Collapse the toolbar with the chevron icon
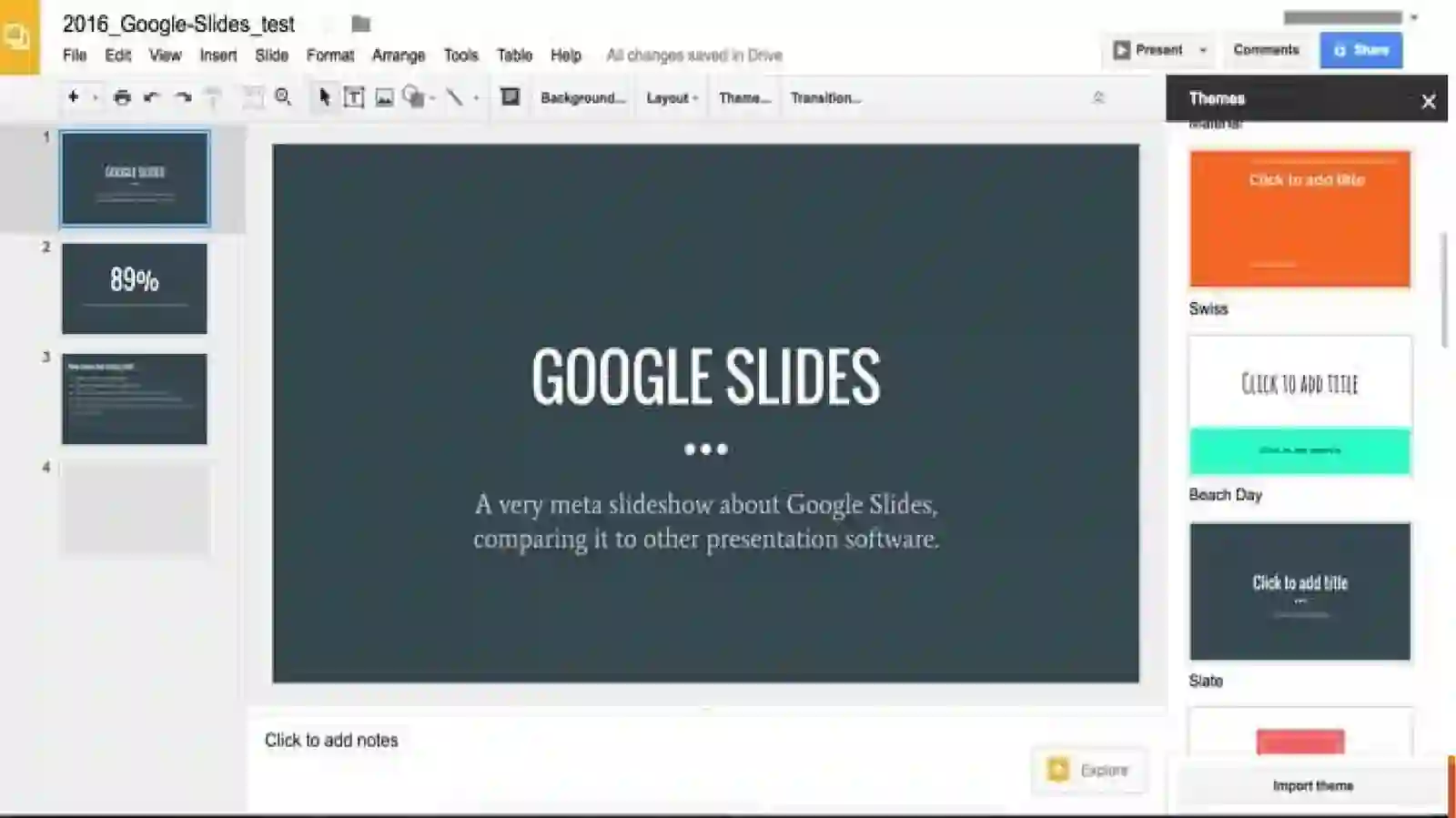Screen dimensions: 1456x818 click(x=1098, y=97)
